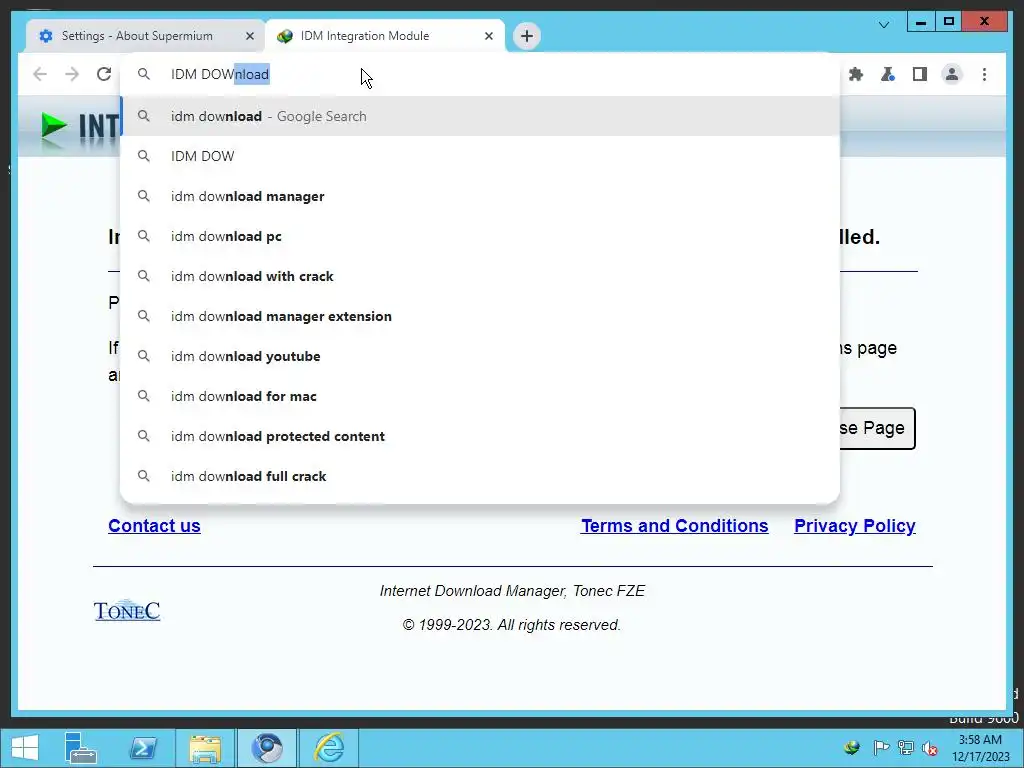Pick suggestion idm download manager extension
Viewport: 1024px width, 768px height.
click(480, 316)
